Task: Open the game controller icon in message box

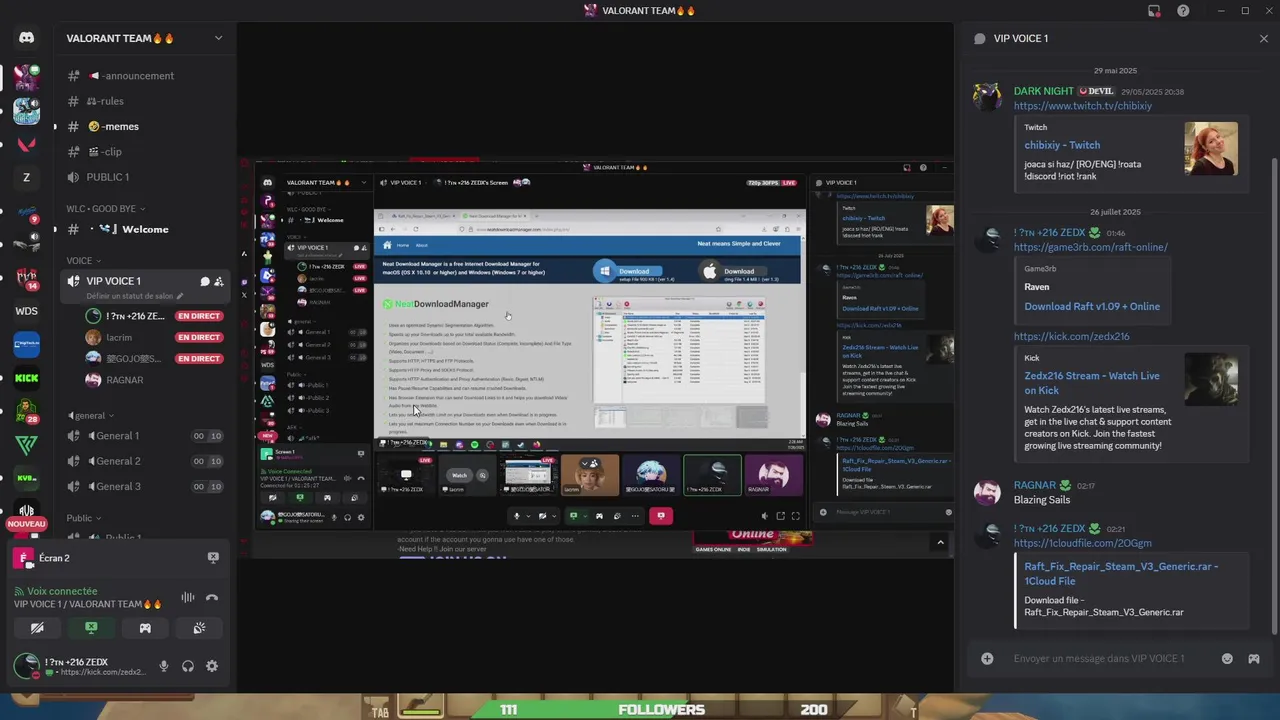Action: (x=1254, y=658)
